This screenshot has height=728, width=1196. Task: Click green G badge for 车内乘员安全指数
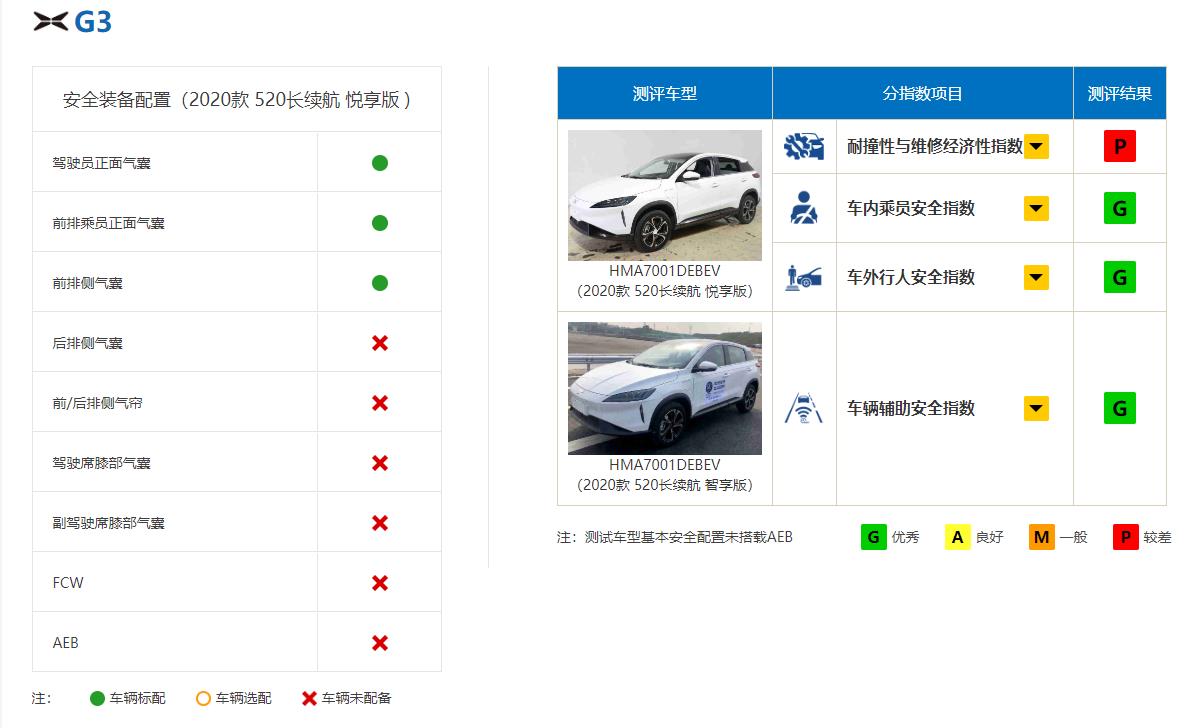click(1119, 208)
